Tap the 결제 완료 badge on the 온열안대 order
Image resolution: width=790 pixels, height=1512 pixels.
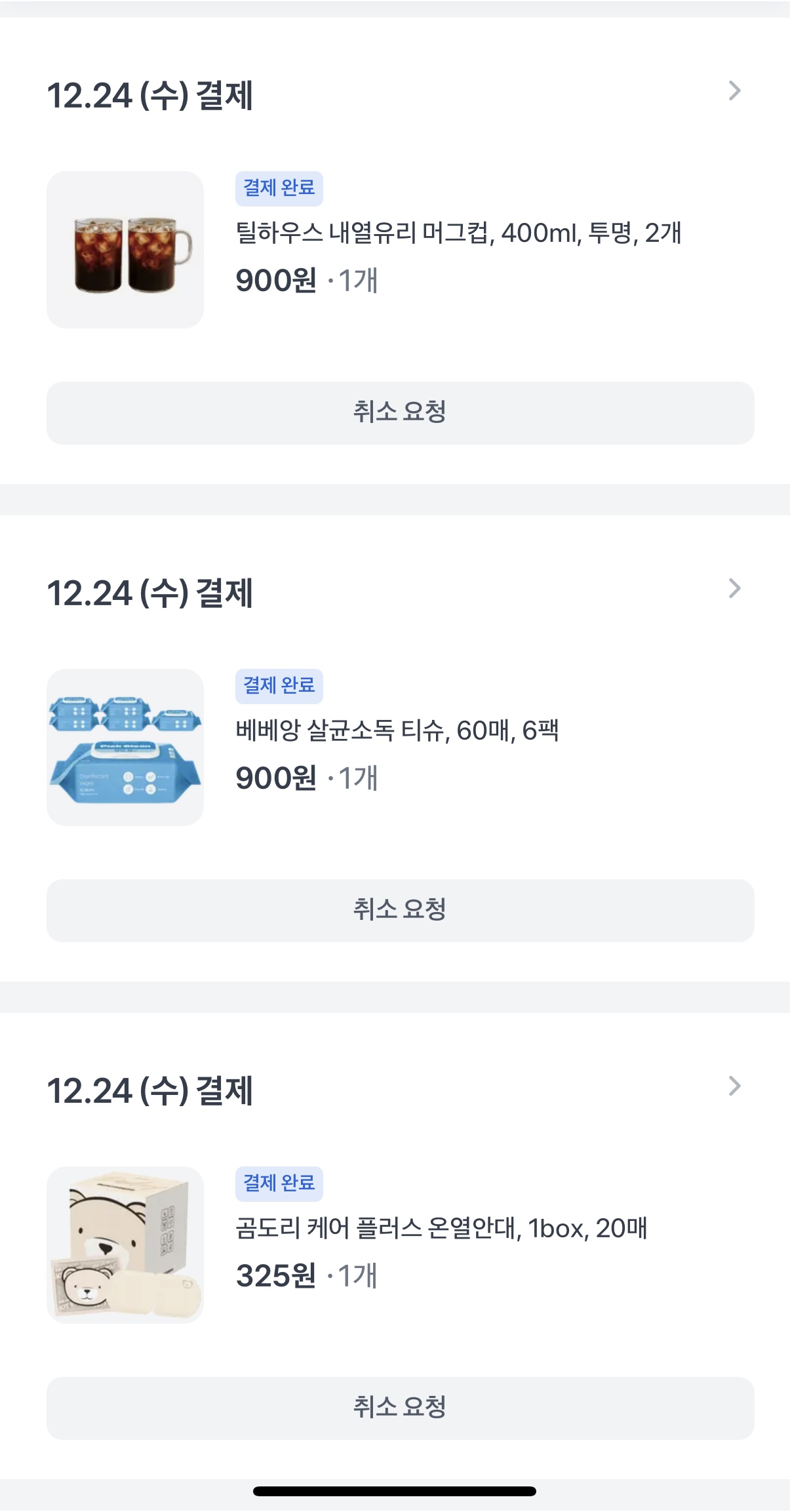pyautogui.click(x=279, y=1184)
